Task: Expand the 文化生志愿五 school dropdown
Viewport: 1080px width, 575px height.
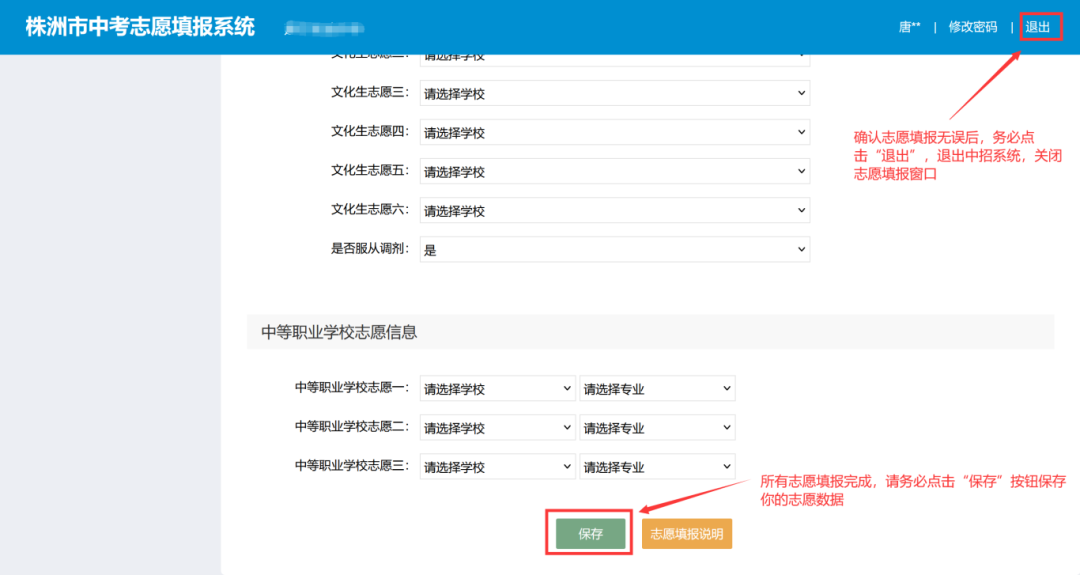Action: pos(614,171)
